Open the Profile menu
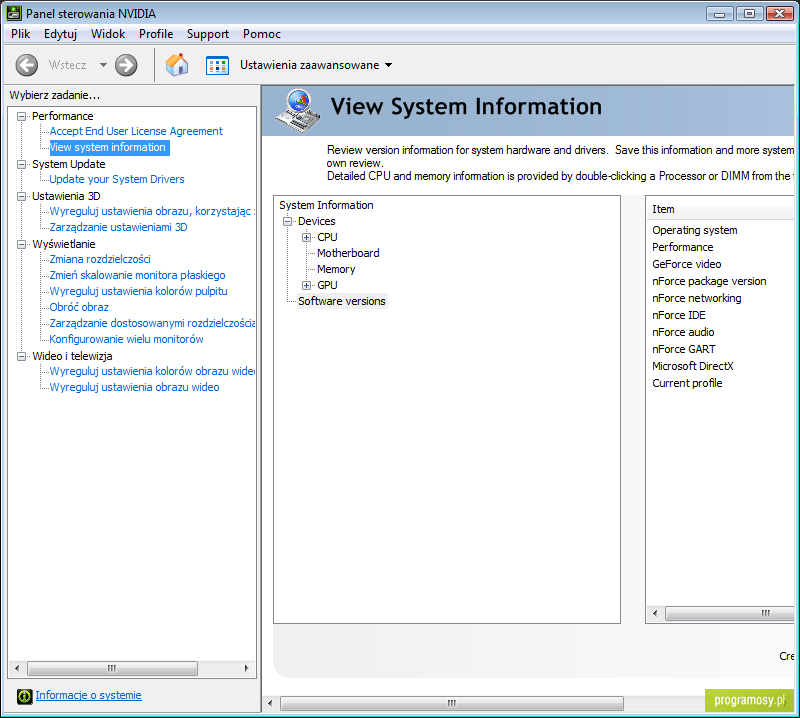 (156, 34)
